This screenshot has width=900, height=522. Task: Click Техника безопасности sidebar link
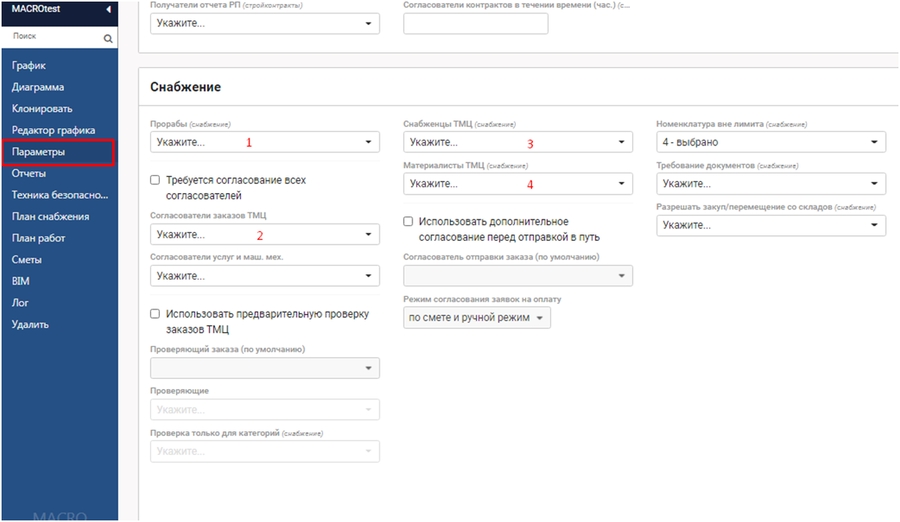tap(56, 195)
